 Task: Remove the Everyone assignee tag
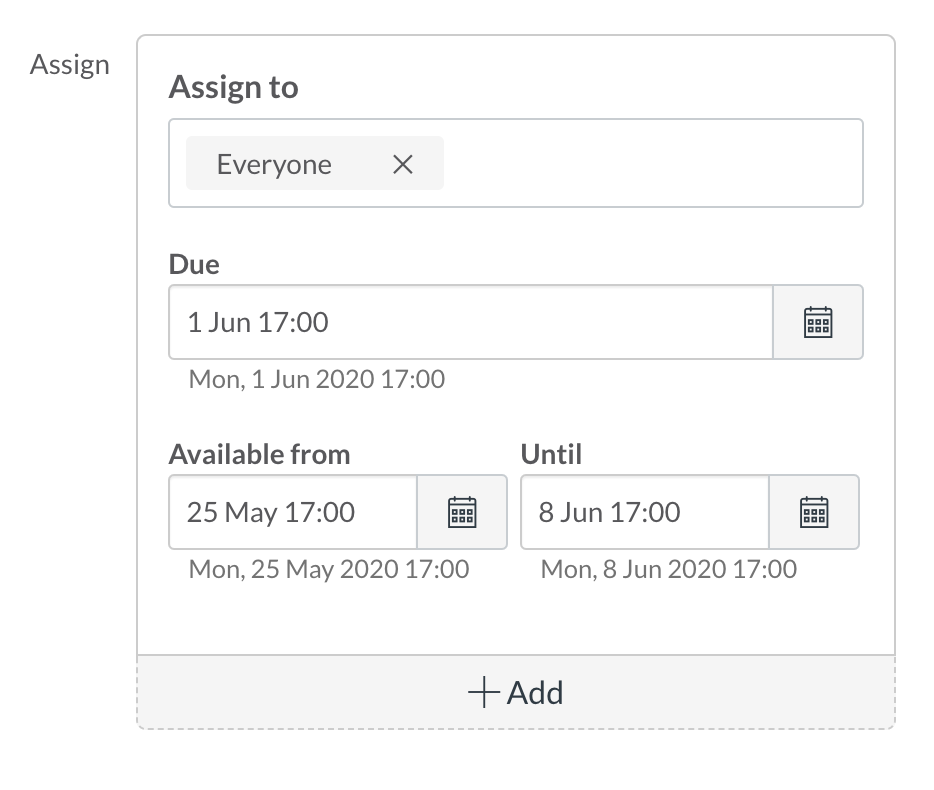pos(403,164)
